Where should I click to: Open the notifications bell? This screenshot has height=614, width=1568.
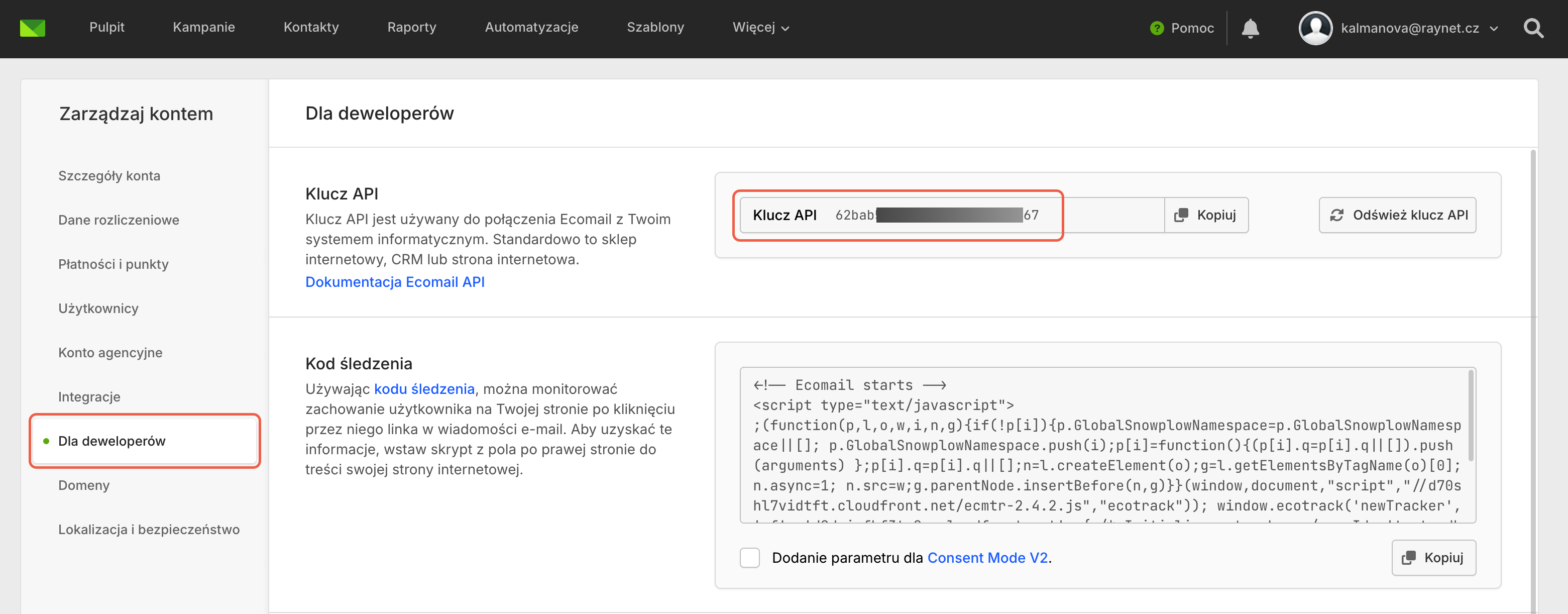click(x=1250, y=28)
